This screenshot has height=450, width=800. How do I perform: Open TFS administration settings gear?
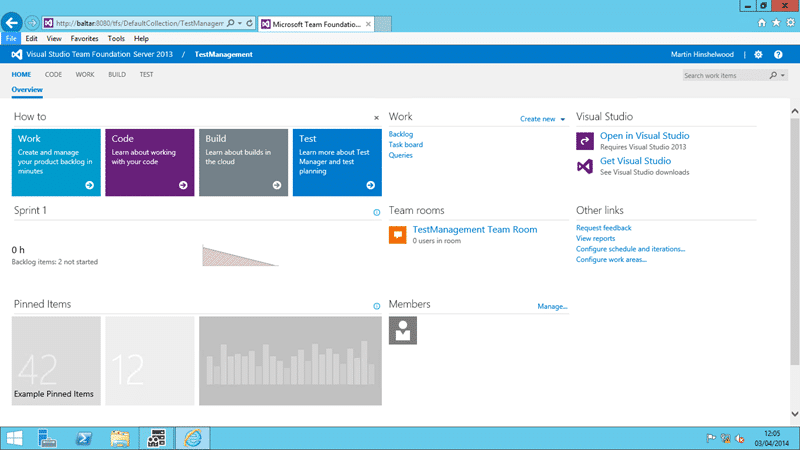758,55
